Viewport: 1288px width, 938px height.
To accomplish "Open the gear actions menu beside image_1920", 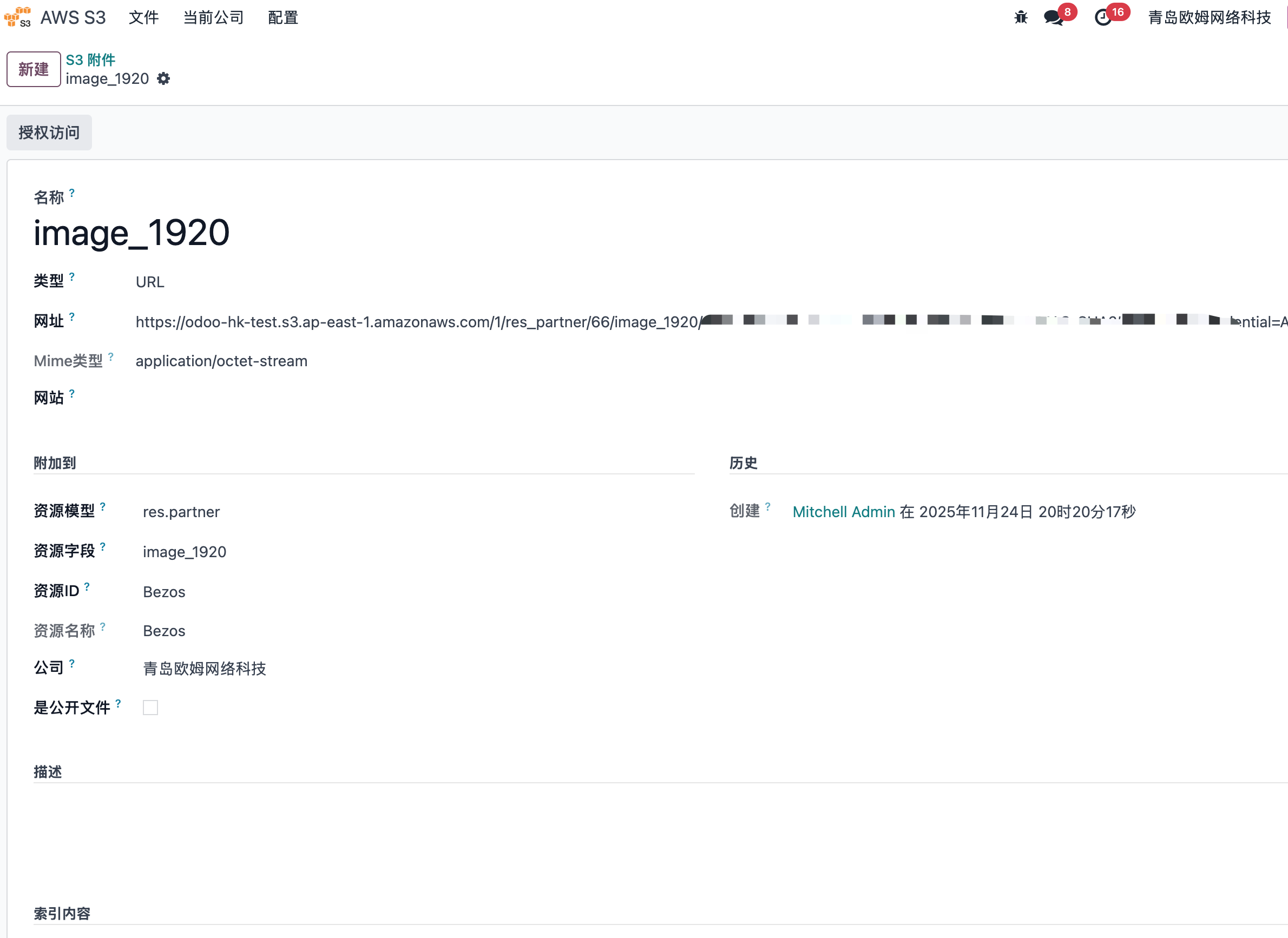I will point(163,78).
